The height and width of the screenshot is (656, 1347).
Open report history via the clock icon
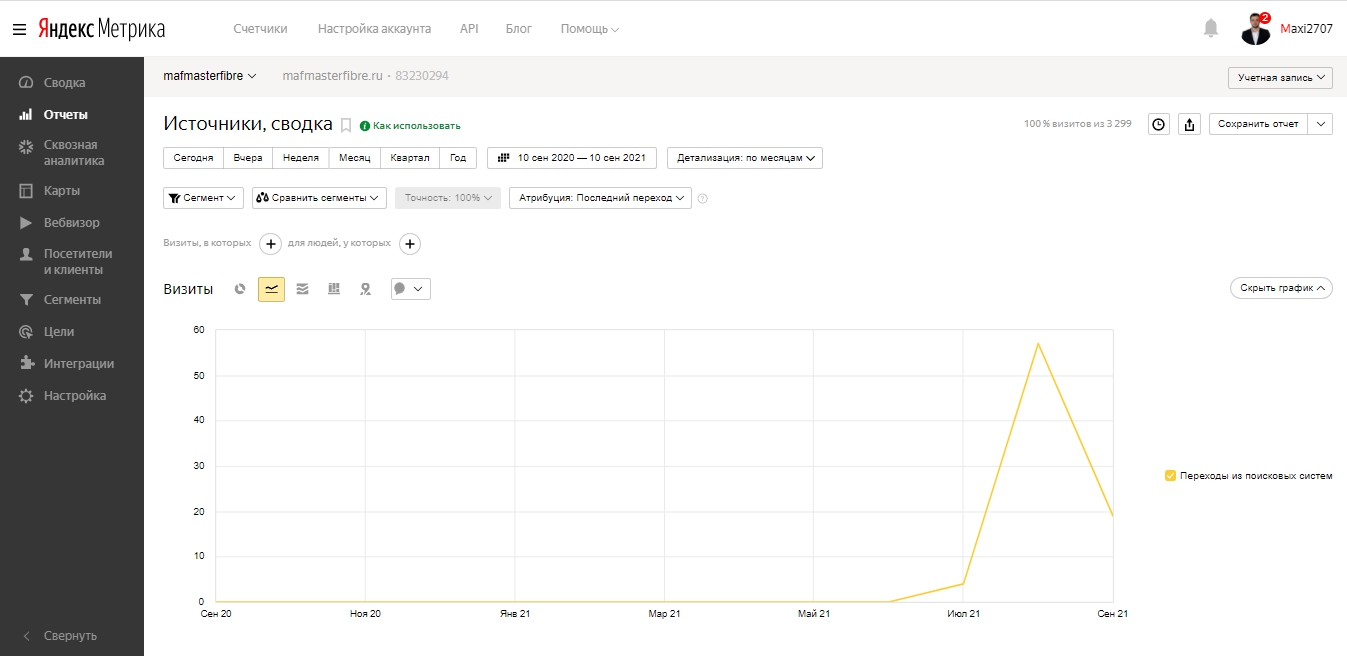pos(1159,124)
